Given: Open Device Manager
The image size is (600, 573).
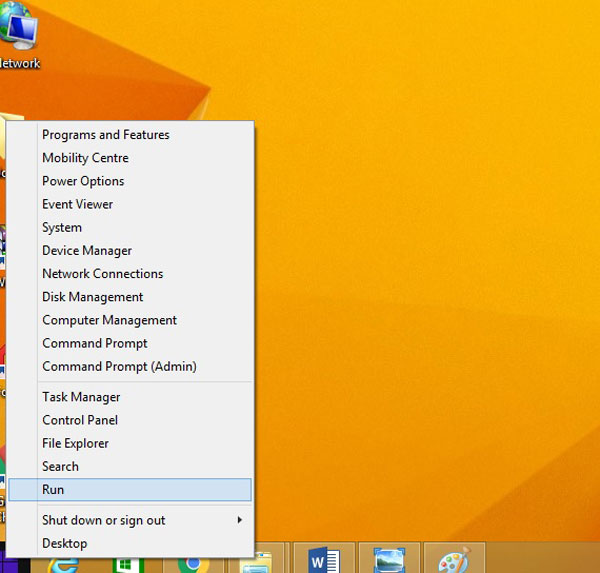Looking at the screenshot, I should [130, 250].
